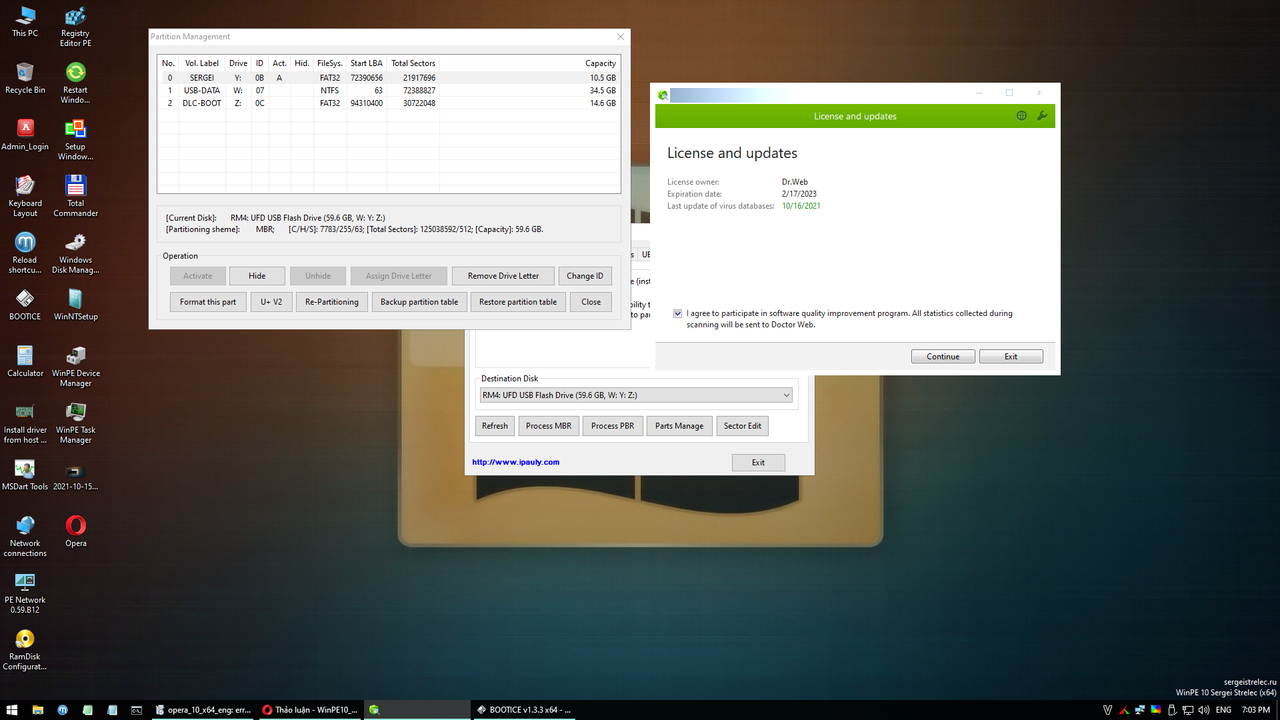The width and height of the screenshot is (1280, 720).
Task: Click Backup partition table button
Action: (419, 302)
